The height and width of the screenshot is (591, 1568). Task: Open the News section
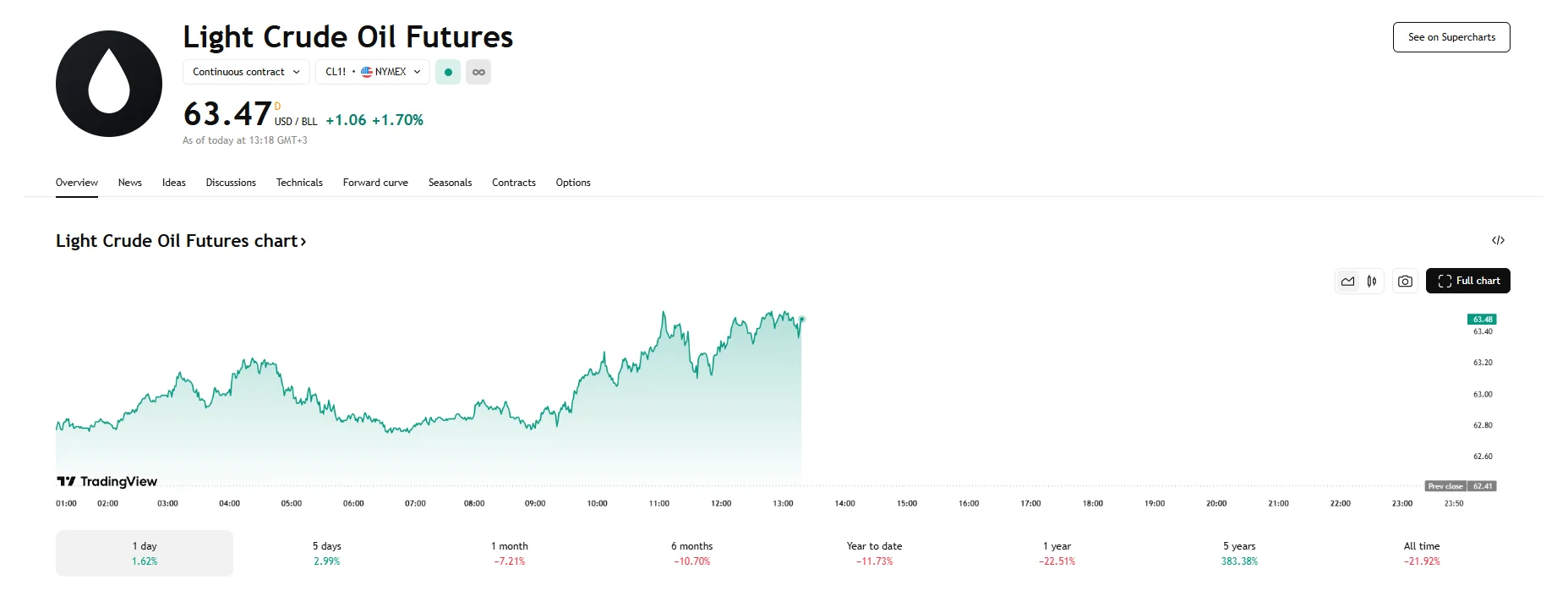(129, 183)
